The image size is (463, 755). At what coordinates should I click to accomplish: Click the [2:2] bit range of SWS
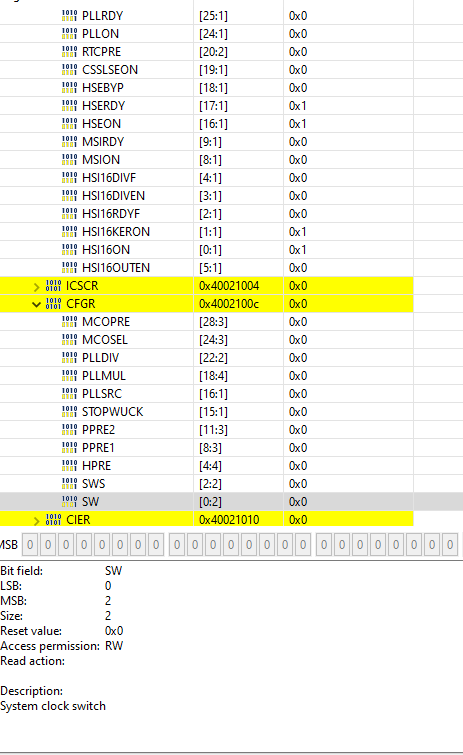[210, 484]
